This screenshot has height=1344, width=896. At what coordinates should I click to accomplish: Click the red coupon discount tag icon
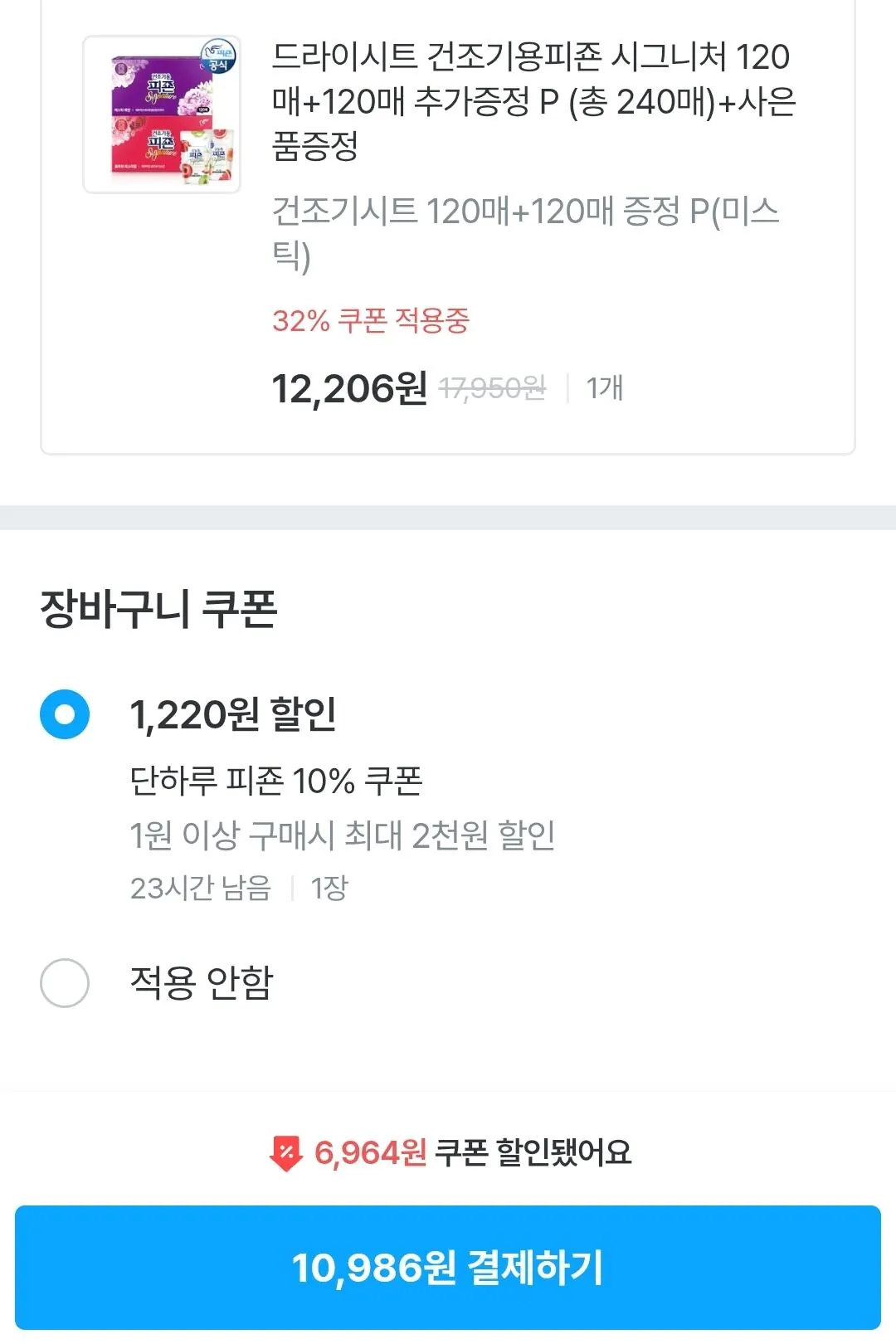pyautogui.click(x=285, y=1152)
